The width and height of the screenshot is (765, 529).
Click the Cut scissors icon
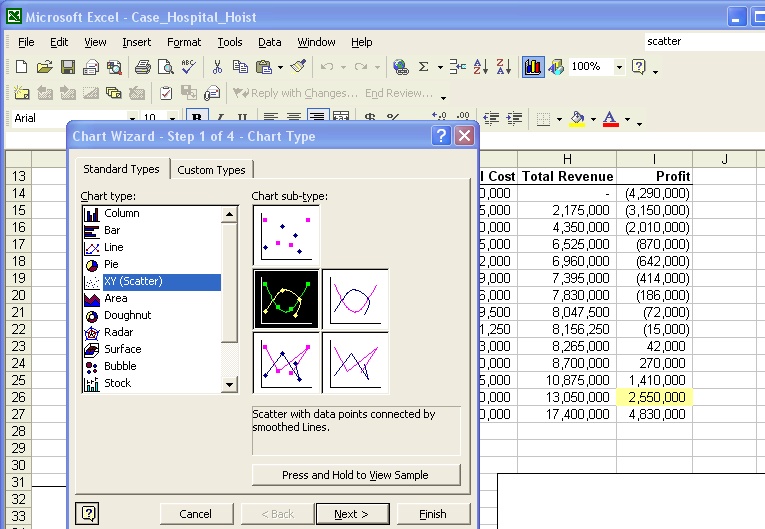(x=217, y=67)
